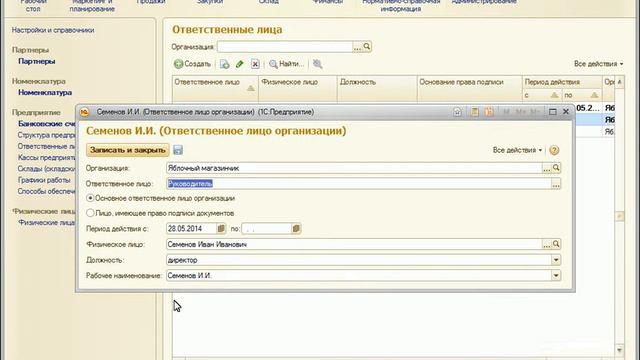The image size is (640, 360).
Task: Click magnifier in dialog Организация field
Action: (x=556, y=168)
